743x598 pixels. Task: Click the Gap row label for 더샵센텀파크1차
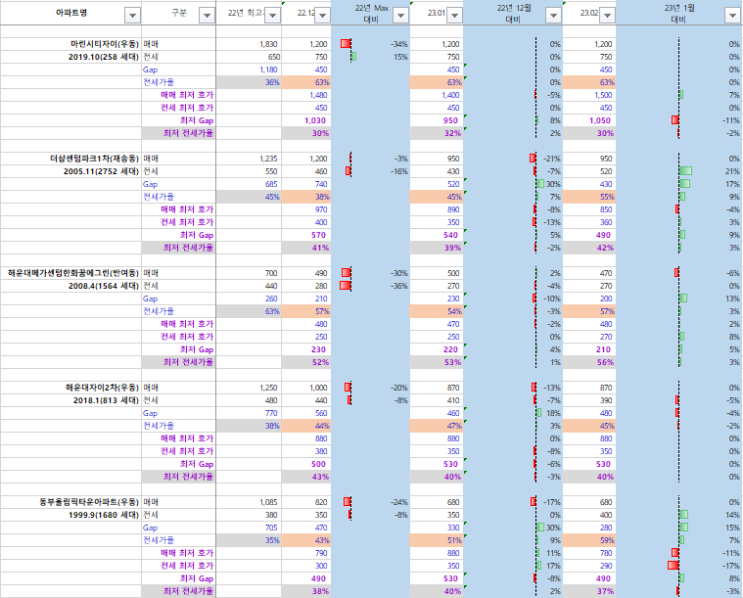pos(179,184)
